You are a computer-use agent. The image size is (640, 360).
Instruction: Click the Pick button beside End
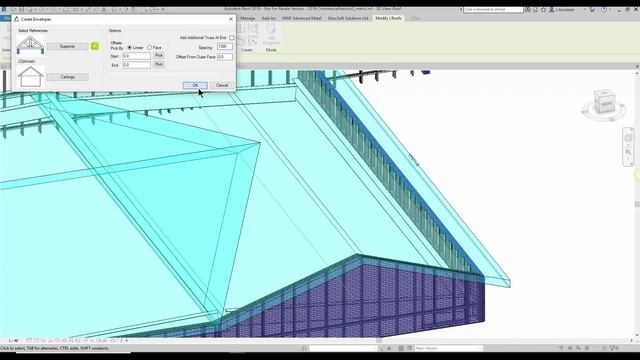pos(159,64)
